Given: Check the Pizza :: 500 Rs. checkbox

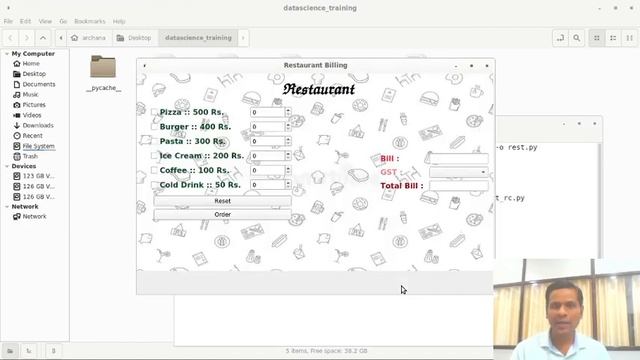Looking at the screenshot, I should click(154, 112).
